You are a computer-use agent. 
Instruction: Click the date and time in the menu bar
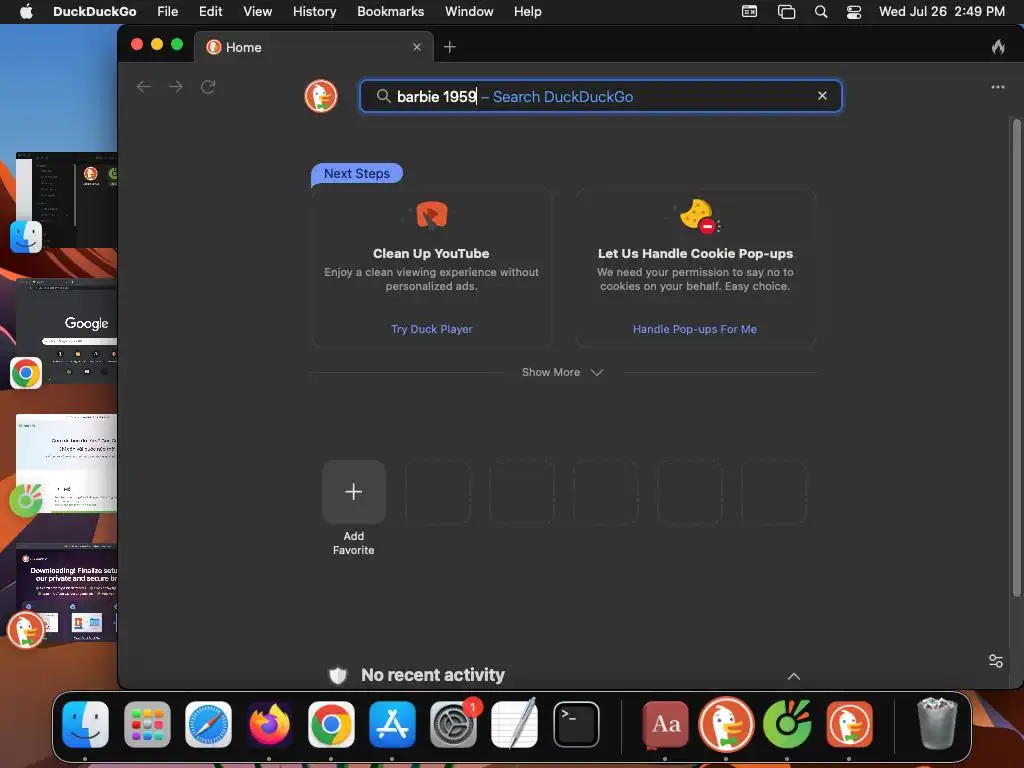942,12
